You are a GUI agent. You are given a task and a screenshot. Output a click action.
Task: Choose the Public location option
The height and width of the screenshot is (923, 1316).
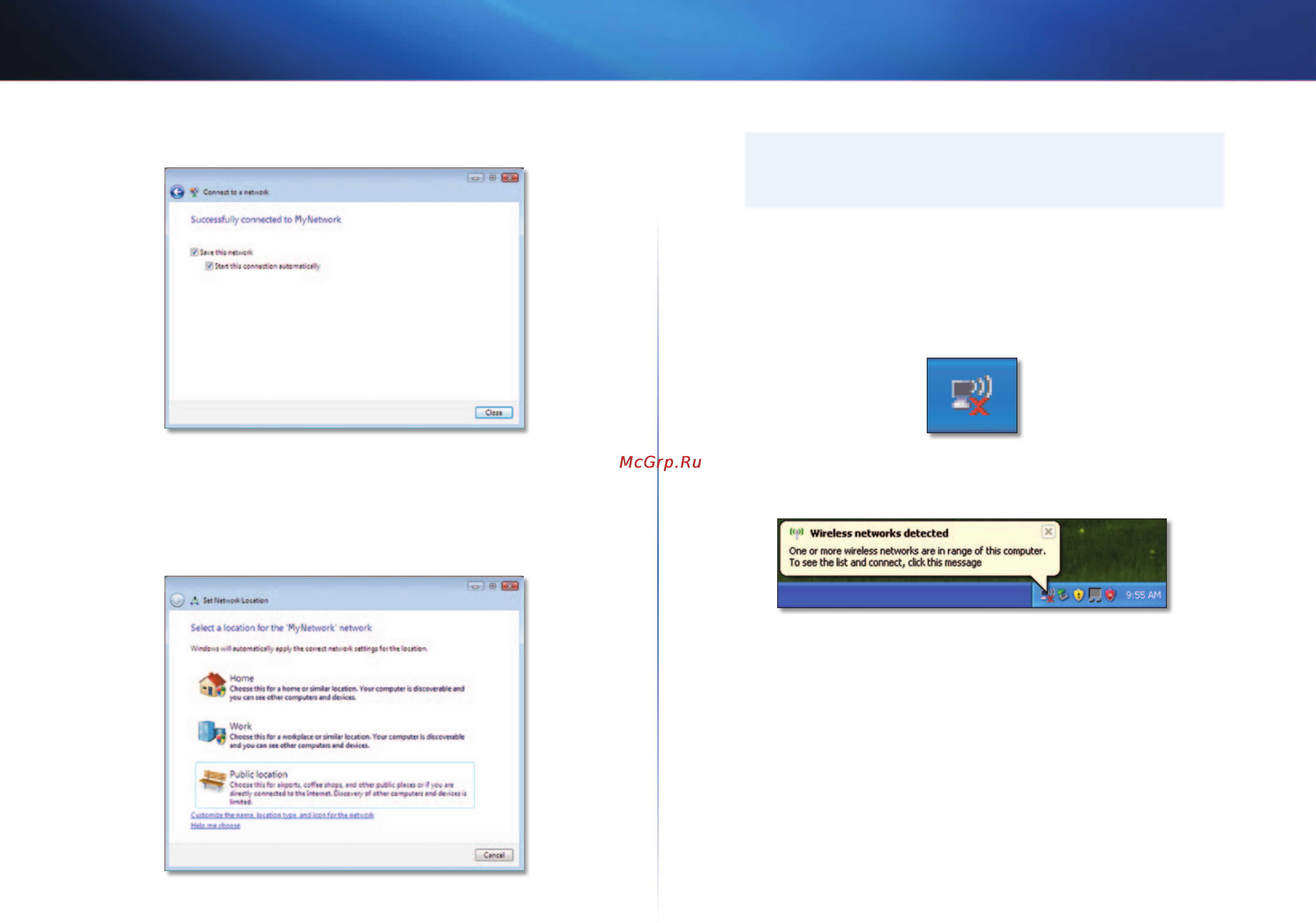[335, 785]
